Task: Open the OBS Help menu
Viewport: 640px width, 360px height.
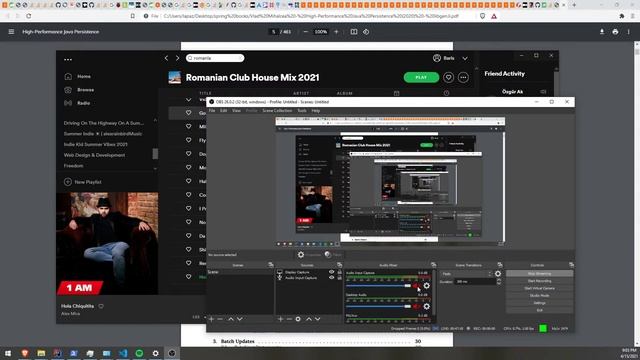Action: coord(316,111)
